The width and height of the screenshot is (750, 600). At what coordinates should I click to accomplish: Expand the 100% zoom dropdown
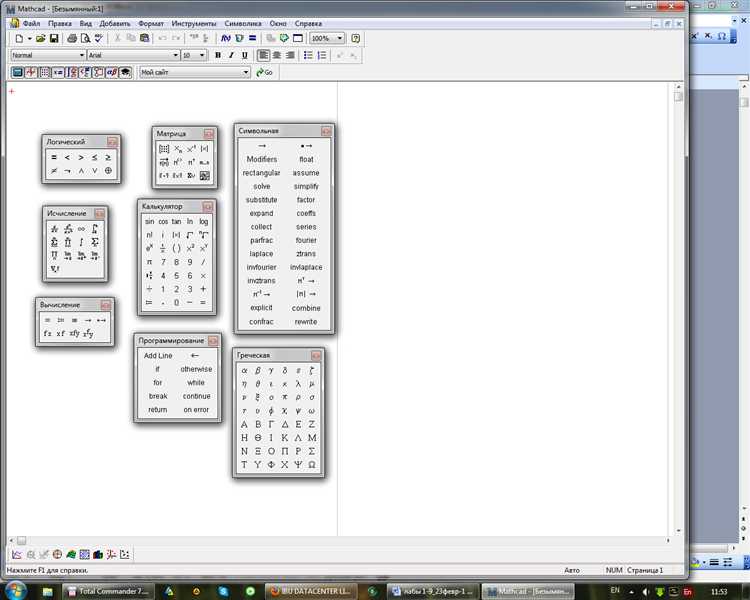pyautogui.click(x=340, y=38)
